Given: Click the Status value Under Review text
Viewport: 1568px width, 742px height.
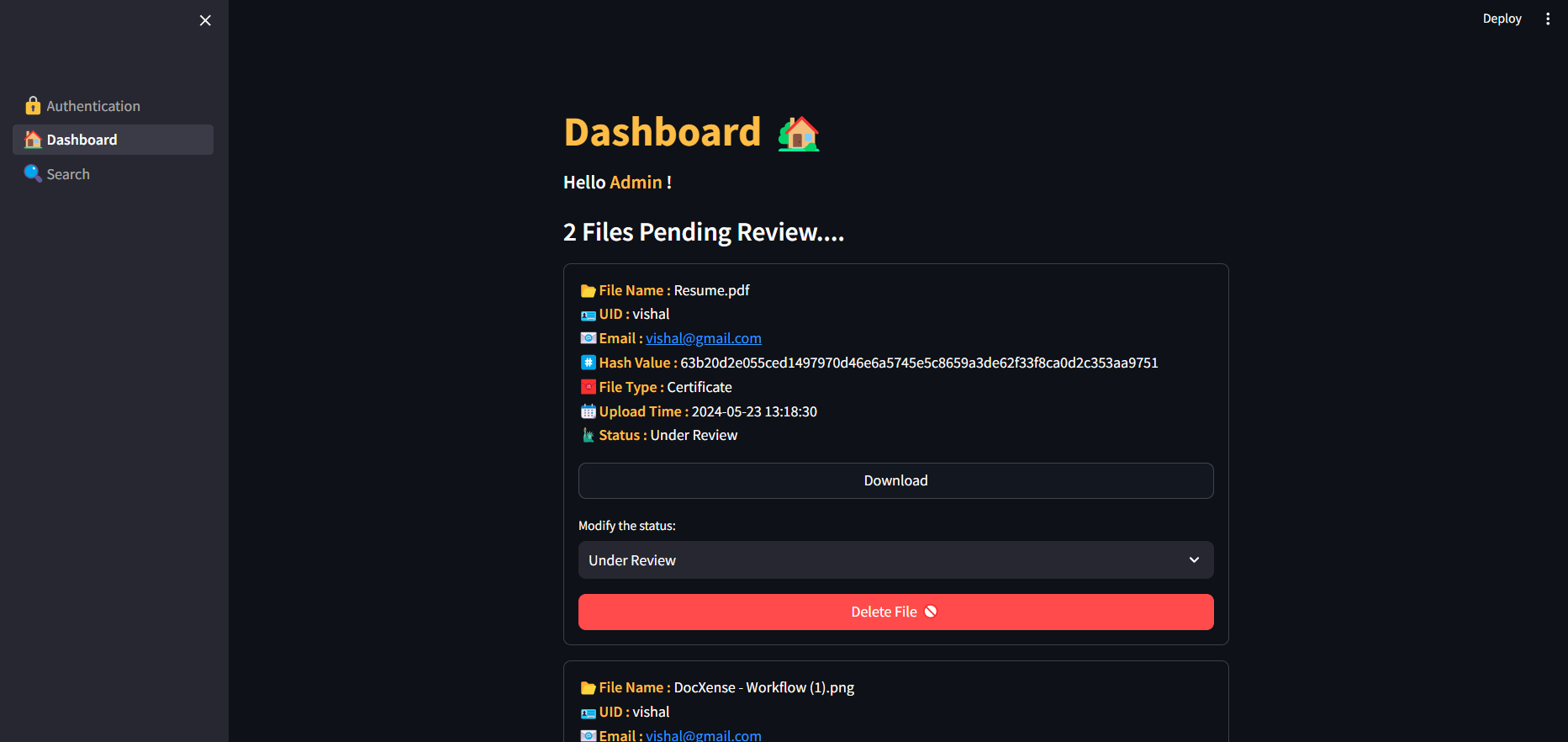Looking at the screenshot, I should tap(694, 435).
